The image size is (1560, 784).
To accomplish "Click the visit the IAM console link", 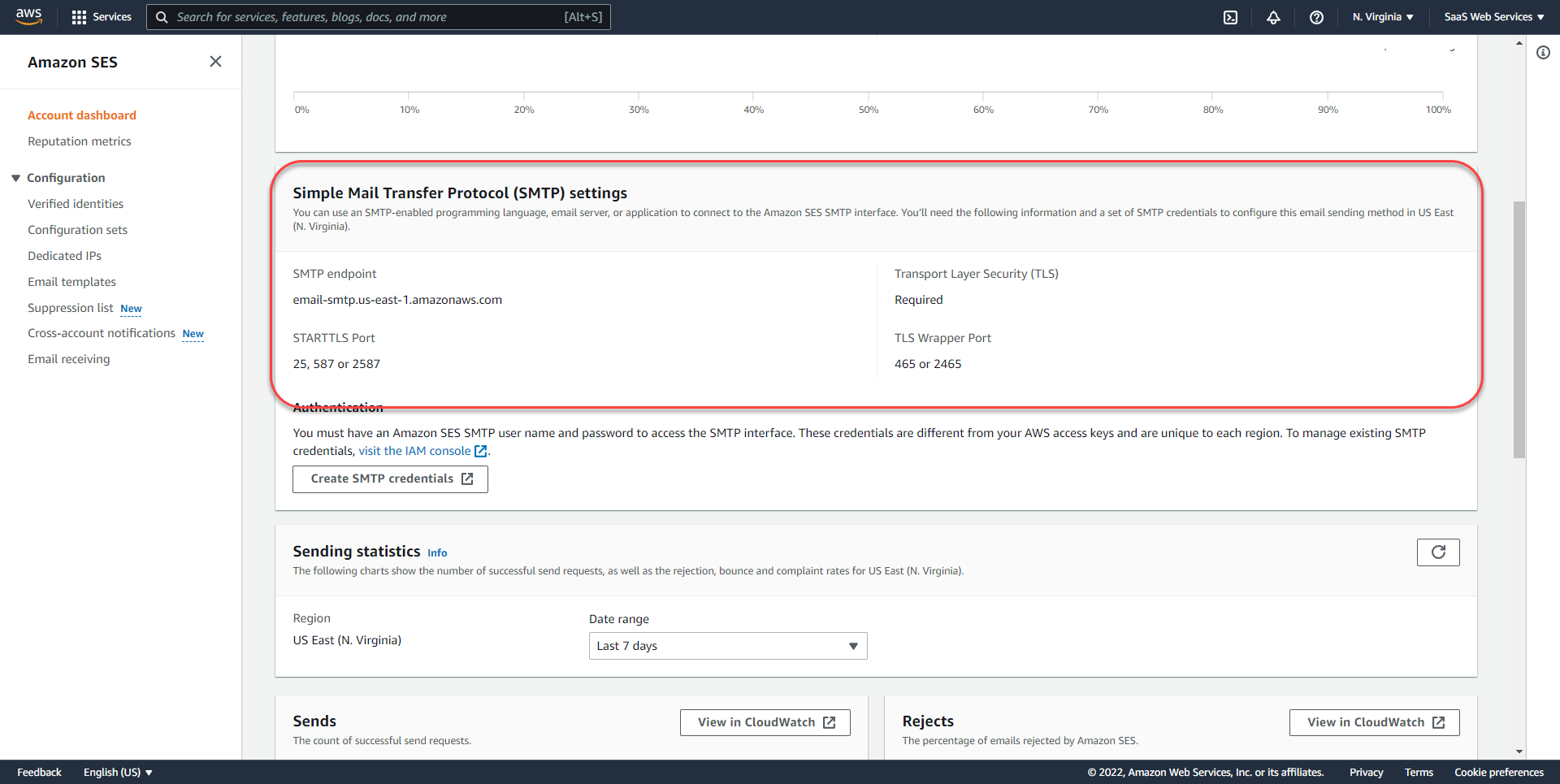I will click(414, 451).
